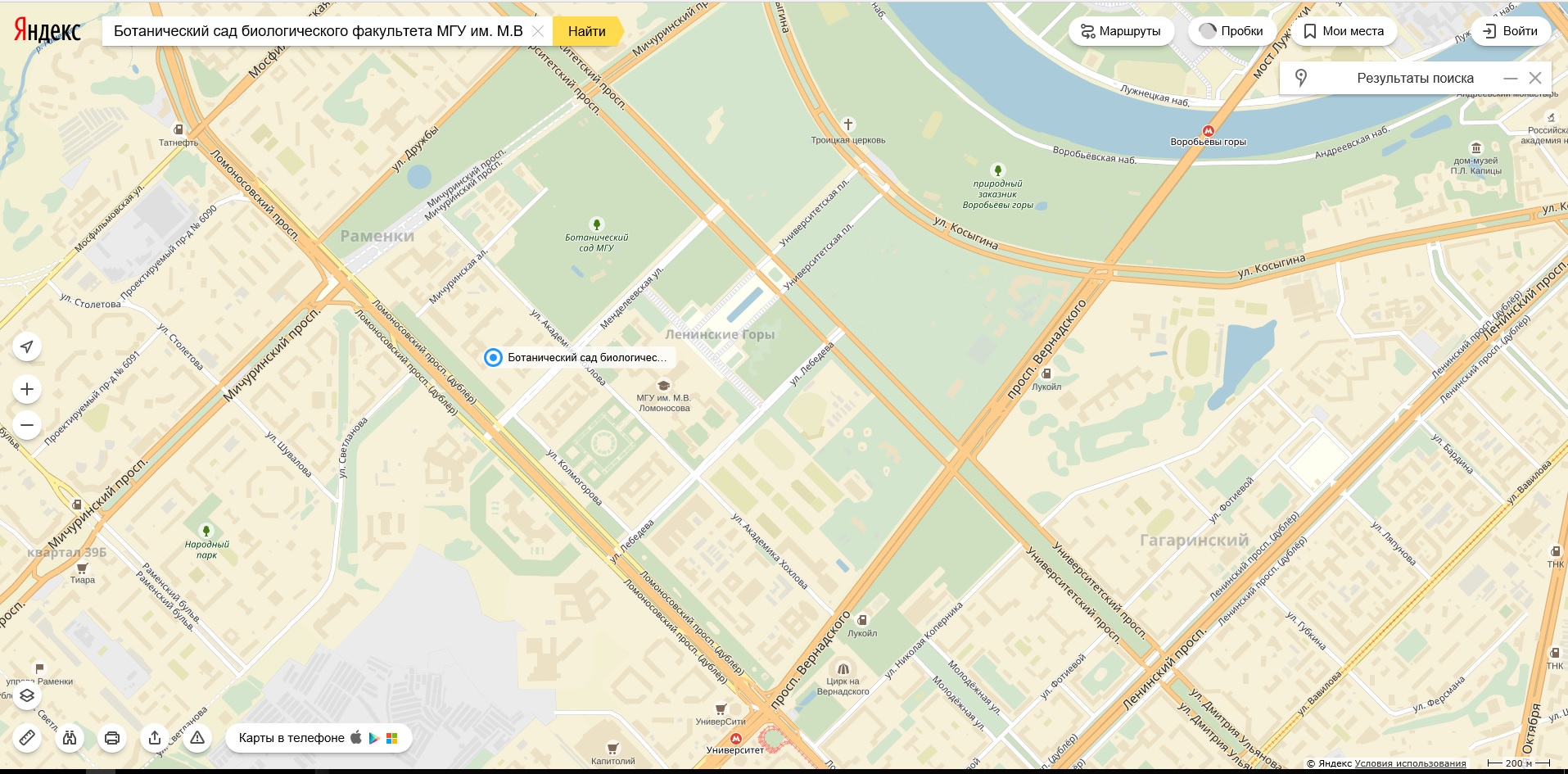Screen dimensions: 1568x774
Task: Open the map layers switcher
Action: pos(27,695)
